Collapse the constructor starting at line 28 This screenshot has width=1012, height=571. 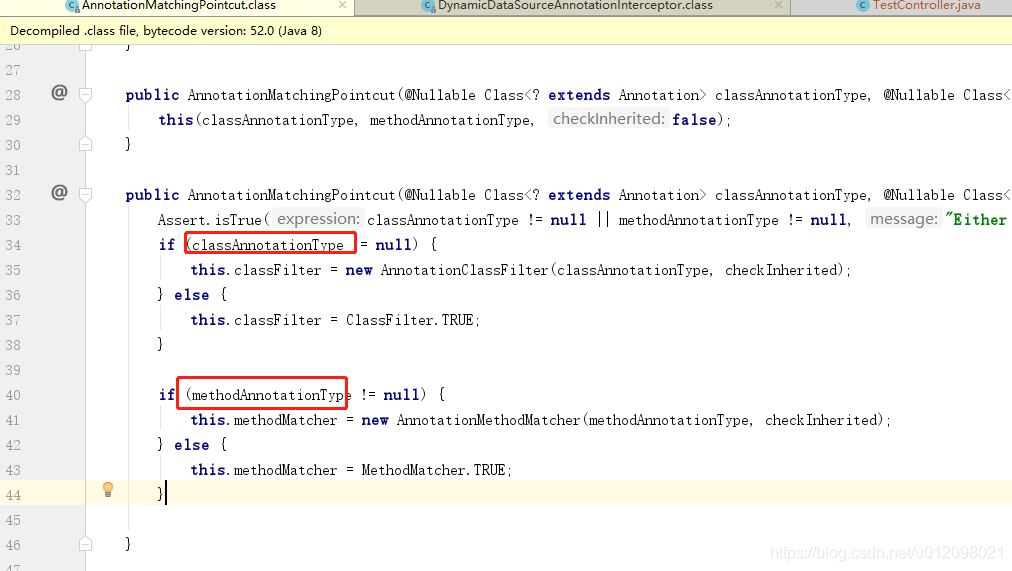tap(86, 95)
